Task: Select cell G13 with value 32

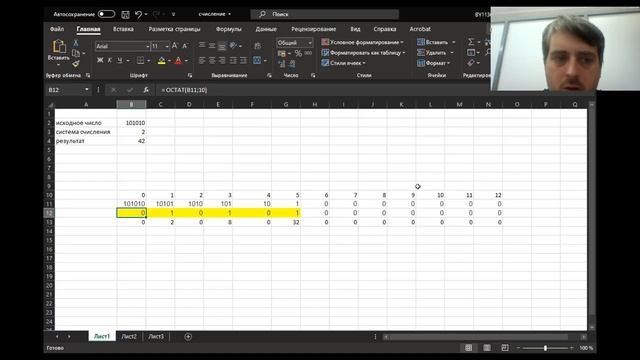Action: click(286, 222)
